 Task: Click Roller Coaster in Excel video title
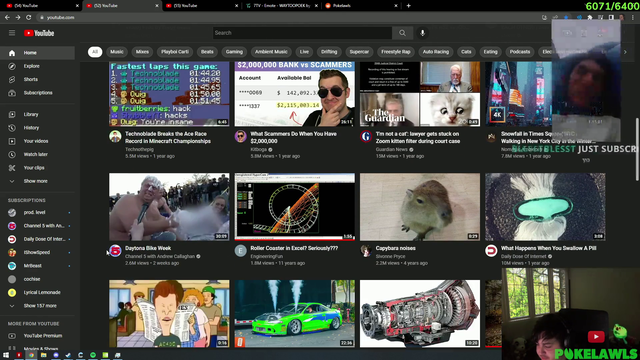pyautogui.click(x=294, y=248)
